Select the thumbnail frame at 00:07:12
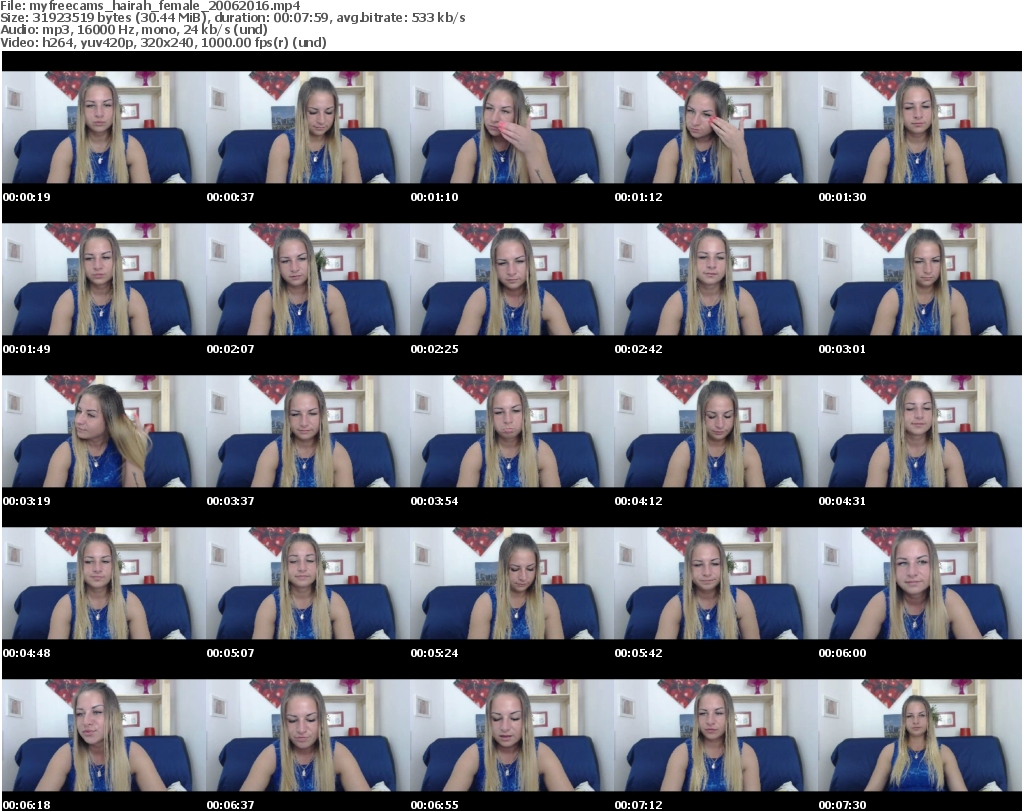Viewport: 1024px width, 811px height. point(716,736)
